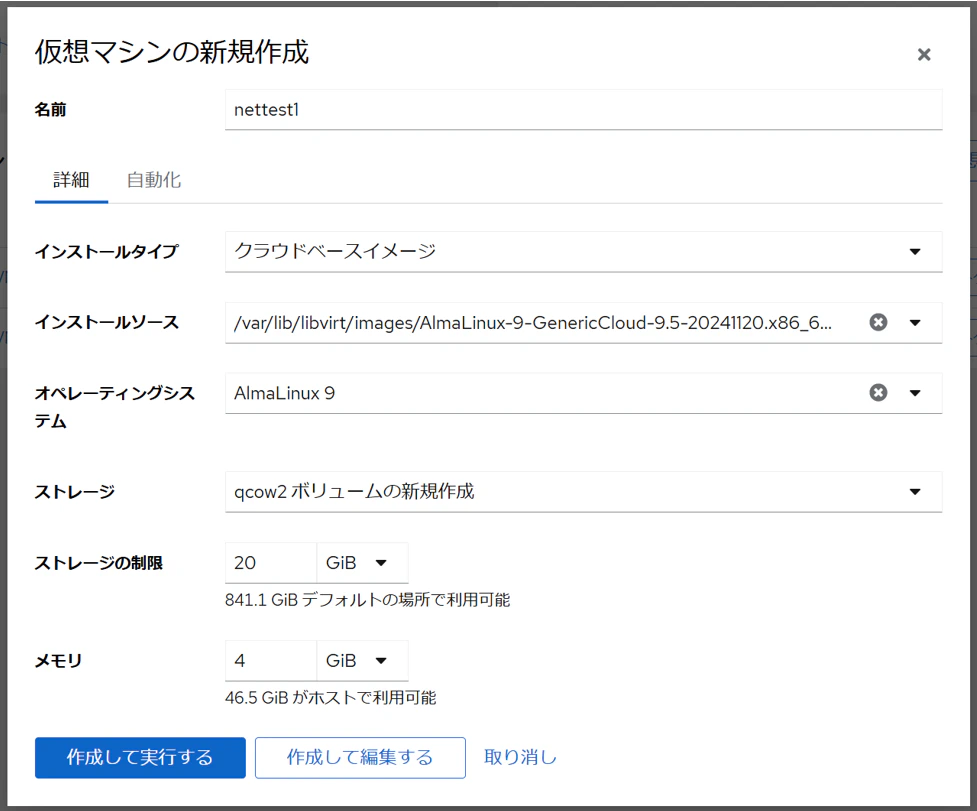Switch to the 自動化 tab

(x=154, y=180)
